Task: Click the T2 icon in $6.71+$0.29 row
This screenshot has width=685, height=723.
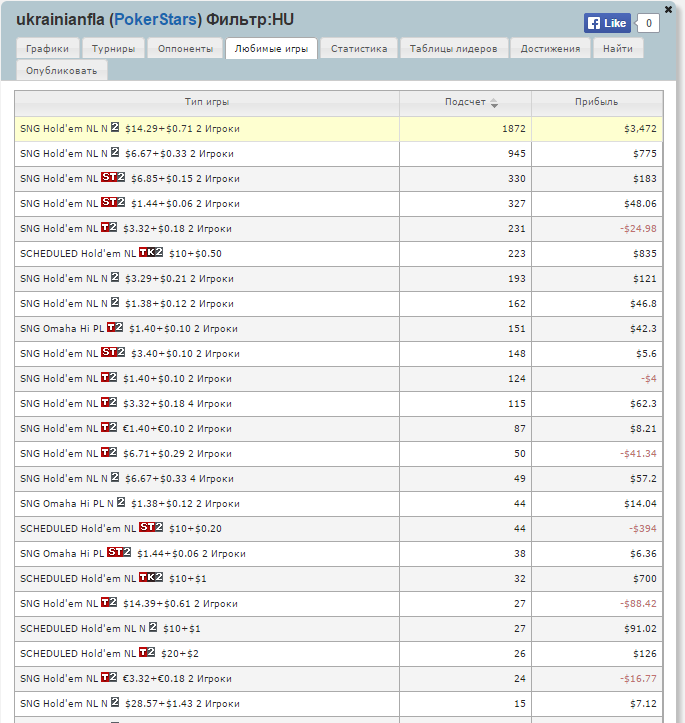Action: pos(109,452)
